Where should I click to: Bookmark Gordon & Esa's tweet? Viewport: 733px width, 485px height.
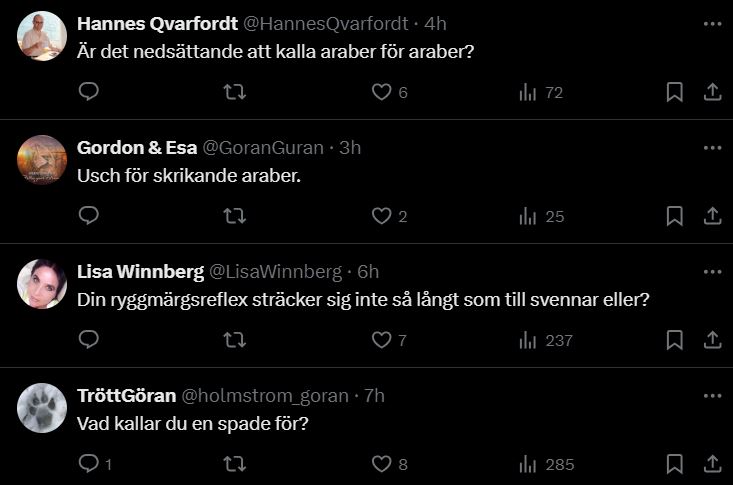tap(675, 216)
